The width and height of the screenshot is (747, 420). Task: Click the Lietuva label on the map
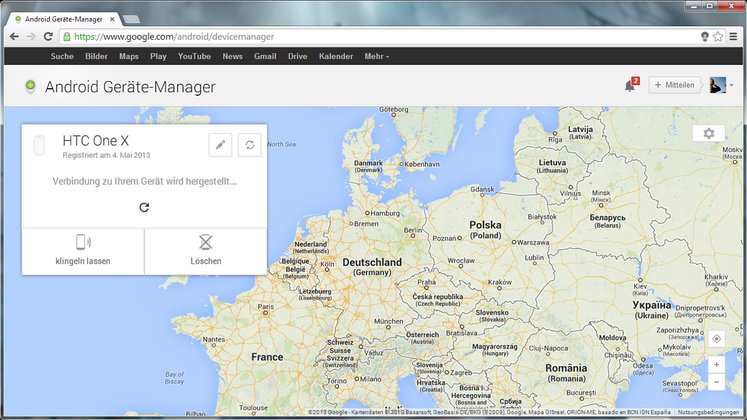pos(552,163)
